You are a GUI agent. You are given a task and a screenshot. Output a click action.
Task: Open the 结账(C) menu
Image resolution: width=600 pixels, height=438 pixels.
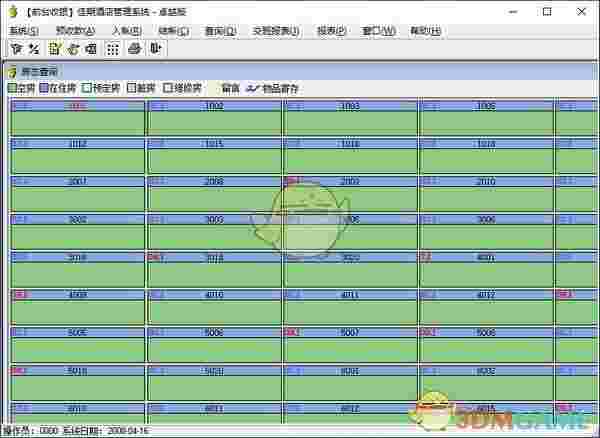(x=174, y=31)
